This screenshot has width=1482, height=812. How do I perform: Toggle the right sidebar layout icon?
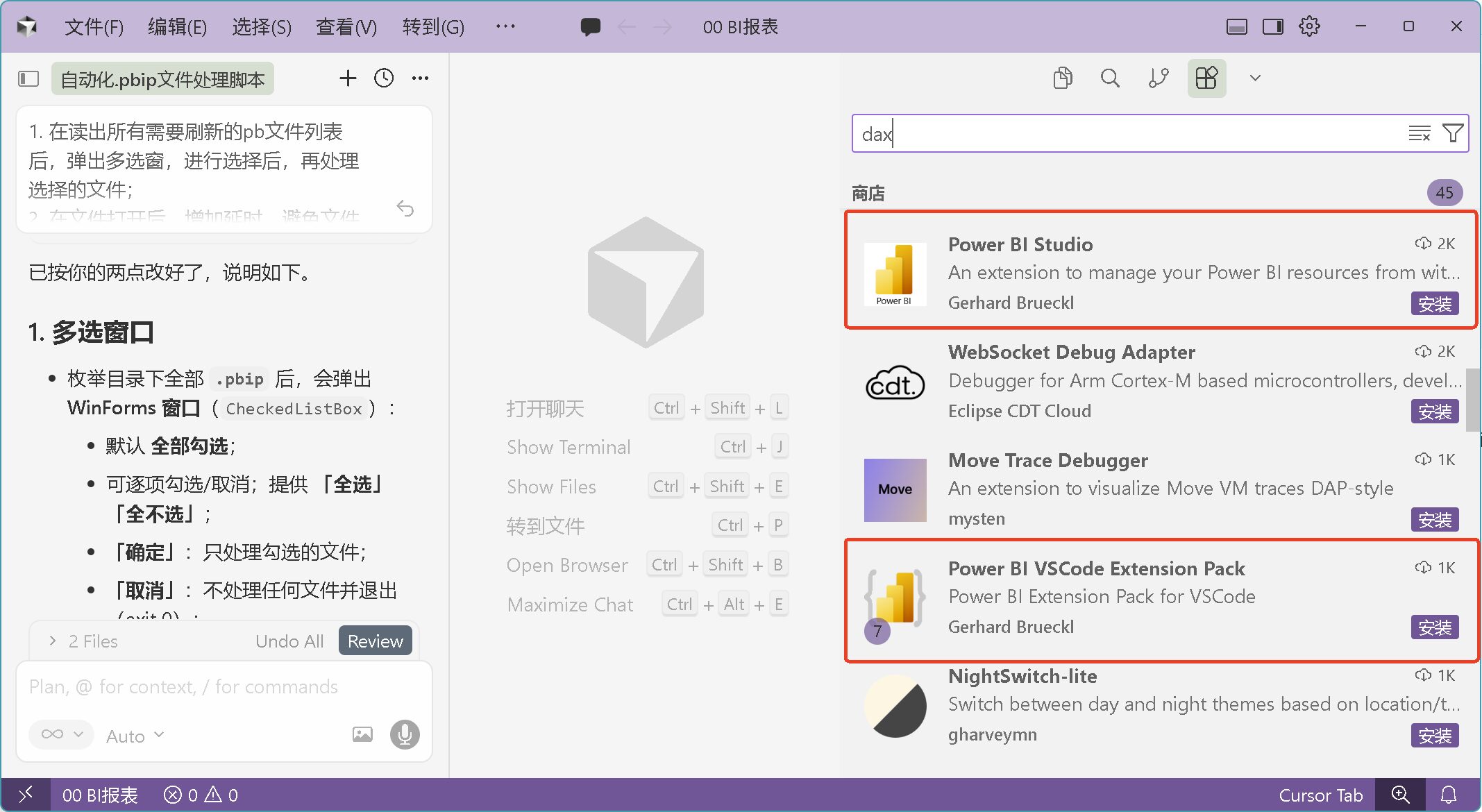[1273, 27]
